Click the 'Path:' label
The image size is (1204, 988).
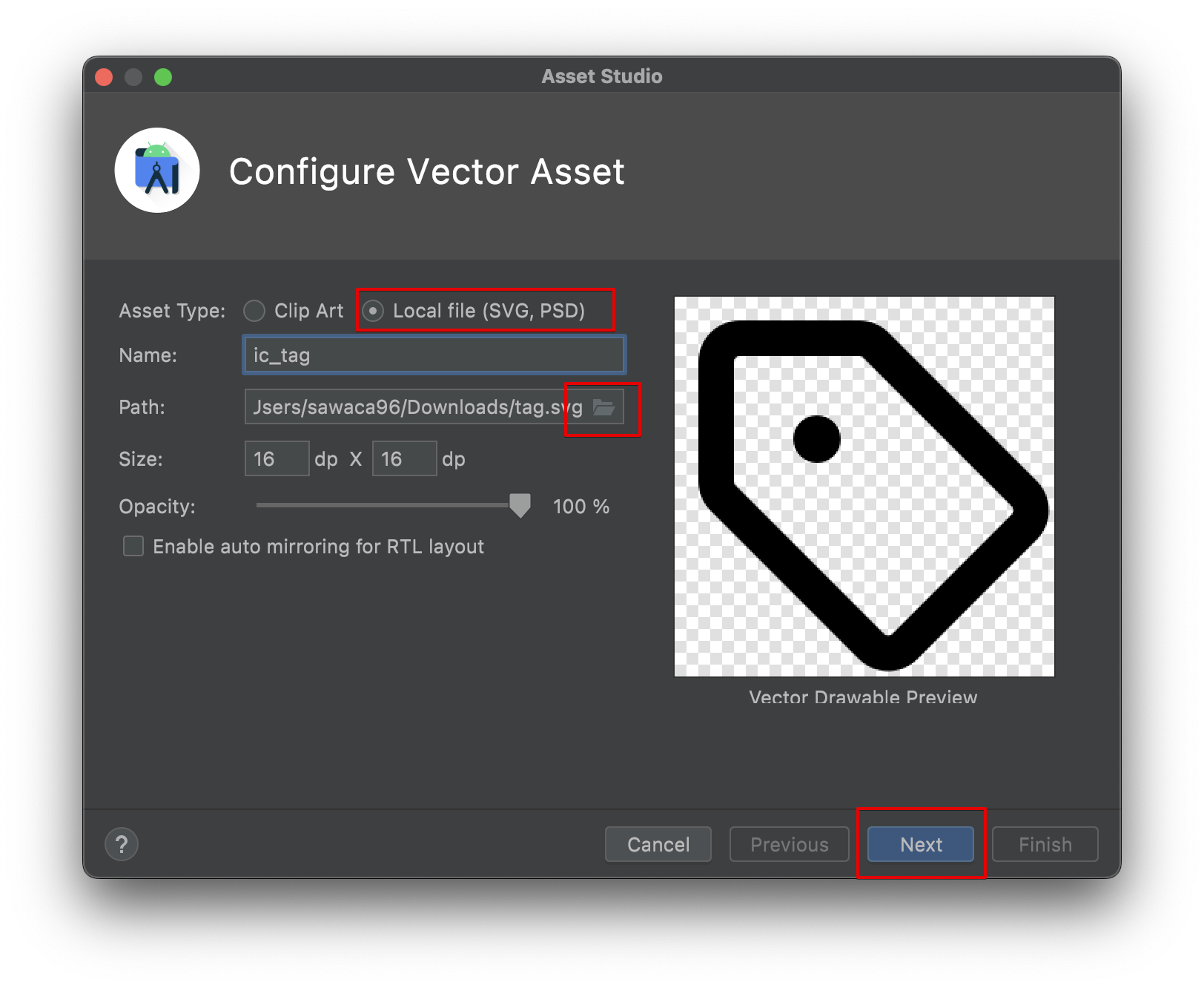click(142, 407)
